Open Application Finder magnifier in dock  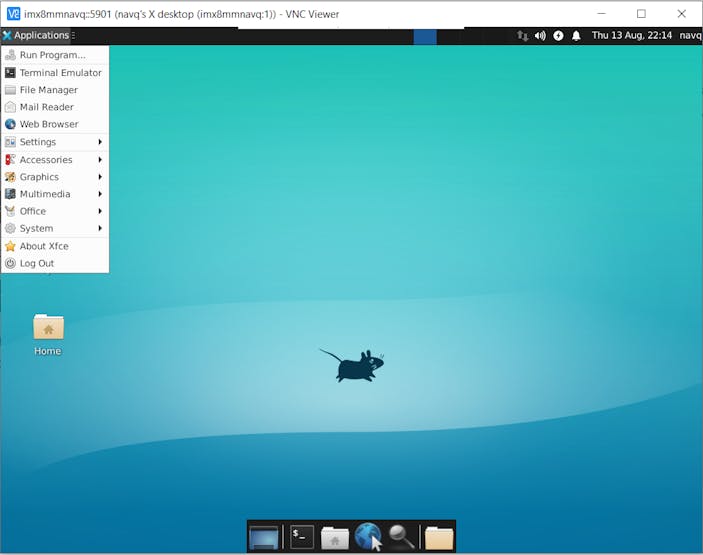pyautogui.click(x=401, y=537)
